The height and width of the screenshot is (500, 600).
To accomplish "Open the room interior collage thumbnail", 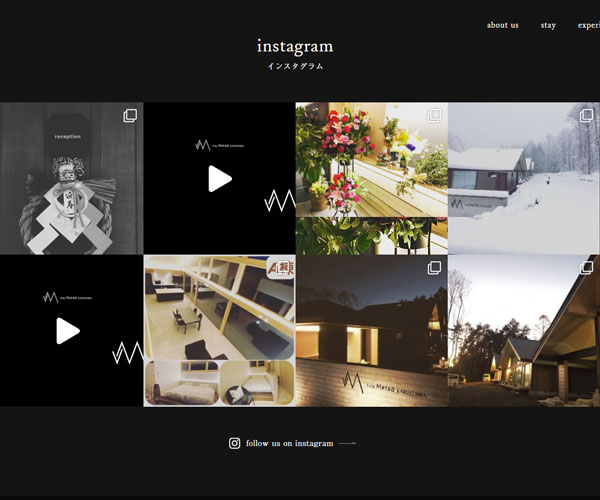I will (x=219, y=331).
